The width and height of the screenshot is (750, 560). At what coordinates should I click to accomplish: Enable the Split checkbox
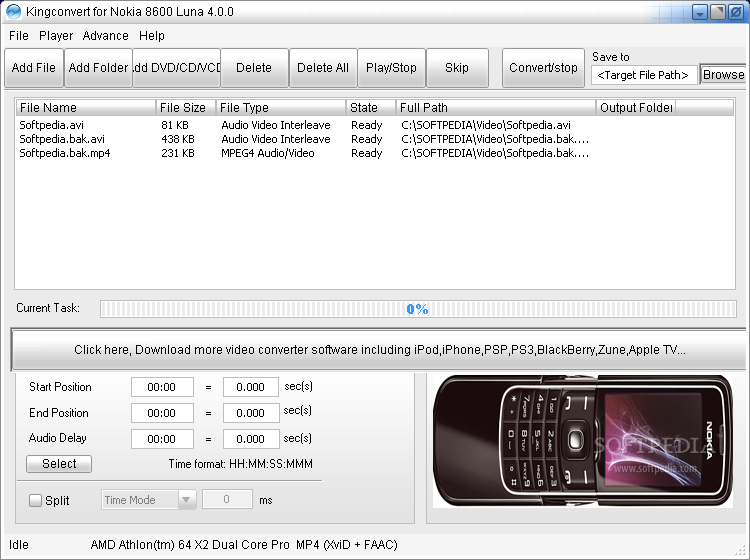point(35,500)
